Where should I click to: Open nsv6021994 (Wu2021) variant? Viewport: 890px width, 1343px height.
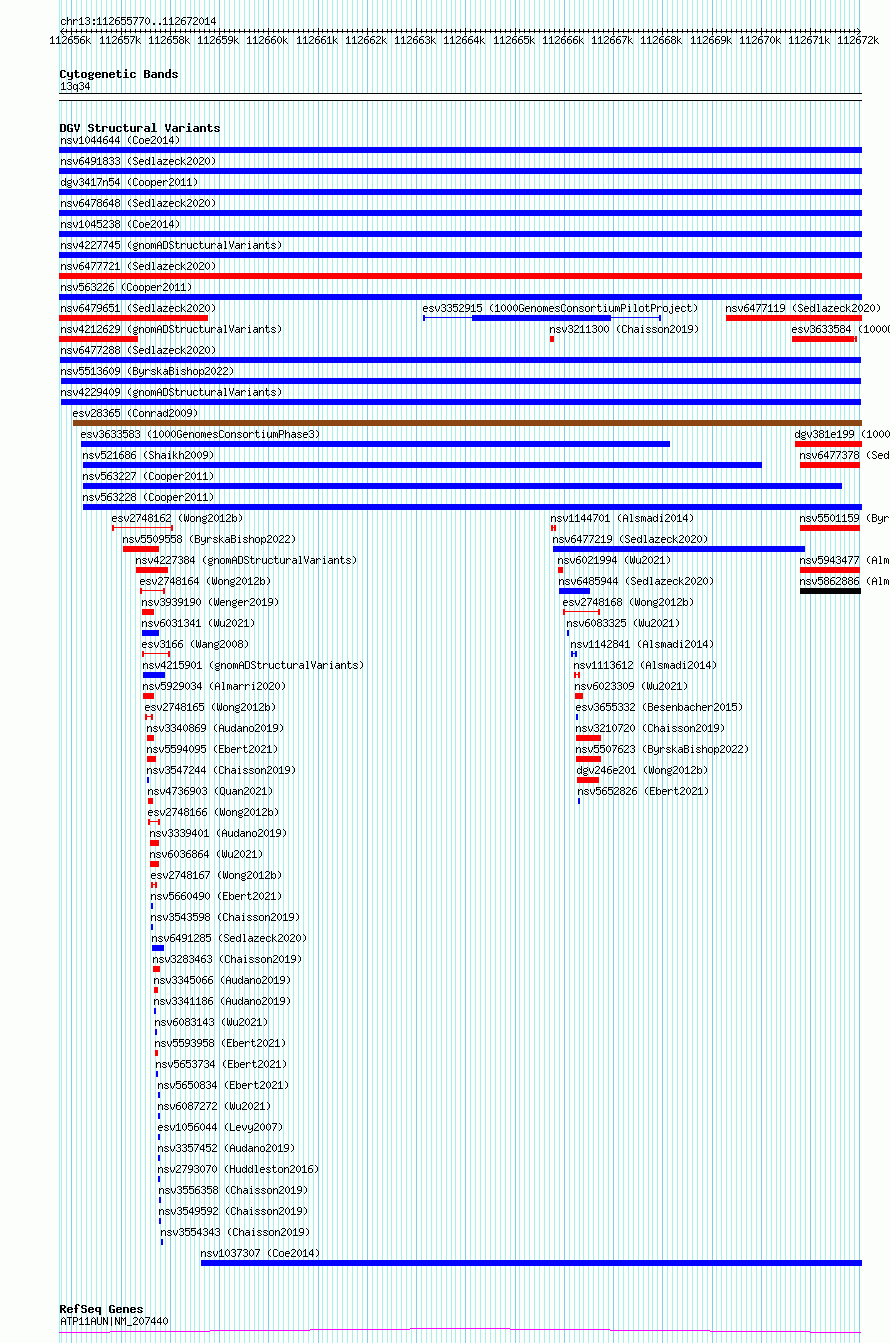point(615,560)
